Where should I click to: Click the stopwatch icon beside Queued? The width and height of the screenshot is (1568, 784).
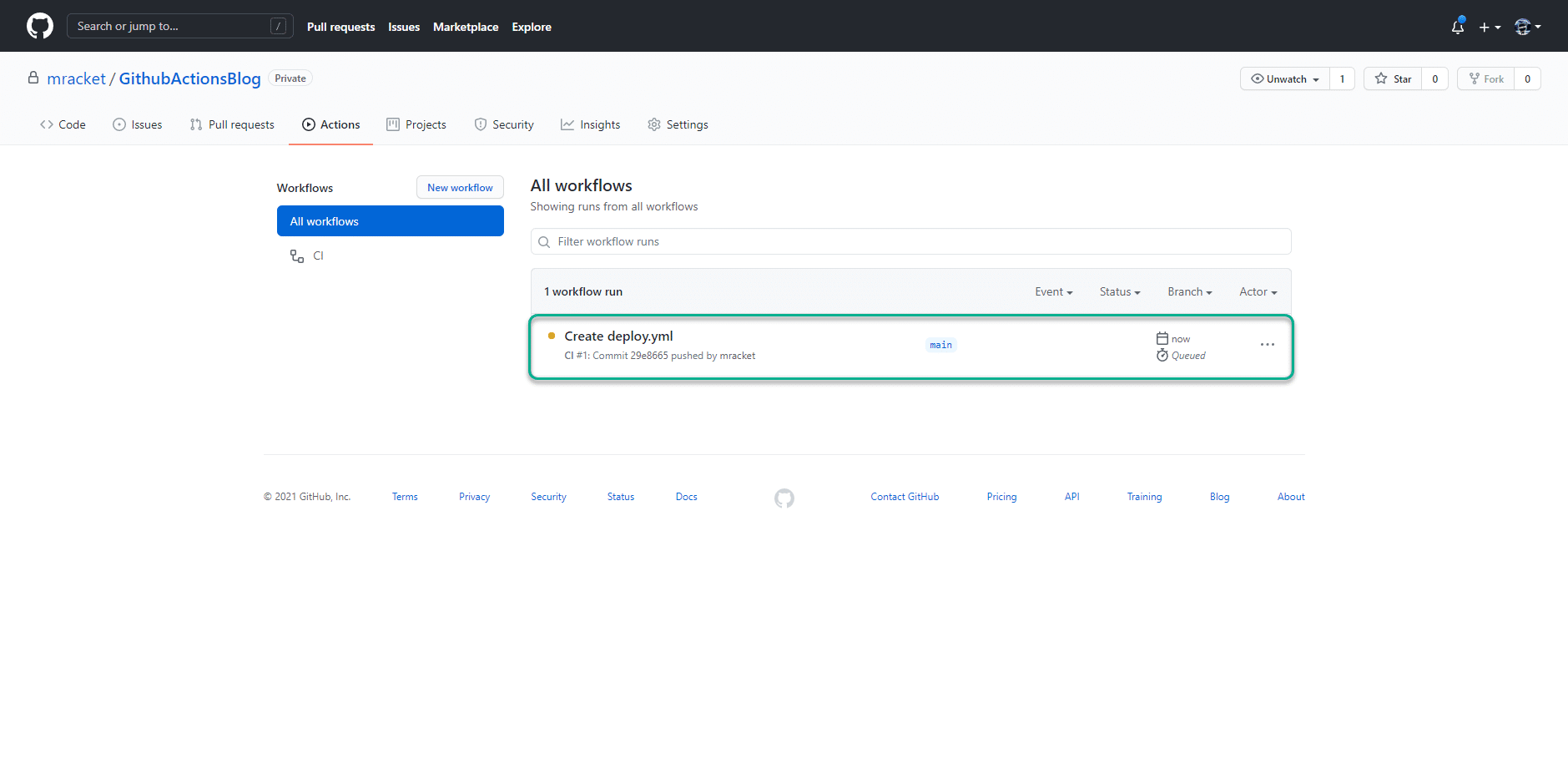coord(1162,355)
